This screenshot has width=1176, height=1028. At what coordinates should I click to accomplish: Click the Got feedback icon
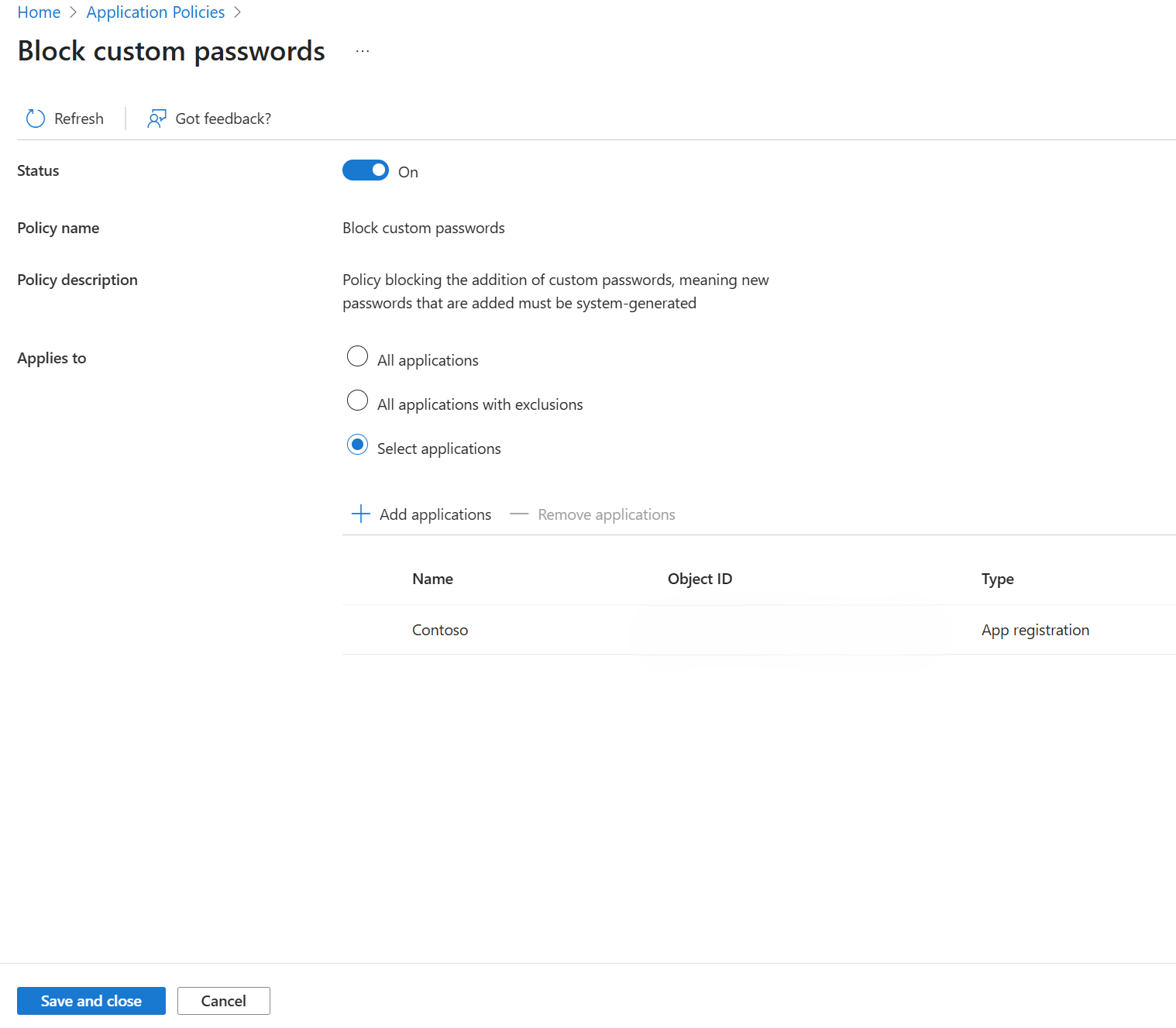(x=156, y=118)
